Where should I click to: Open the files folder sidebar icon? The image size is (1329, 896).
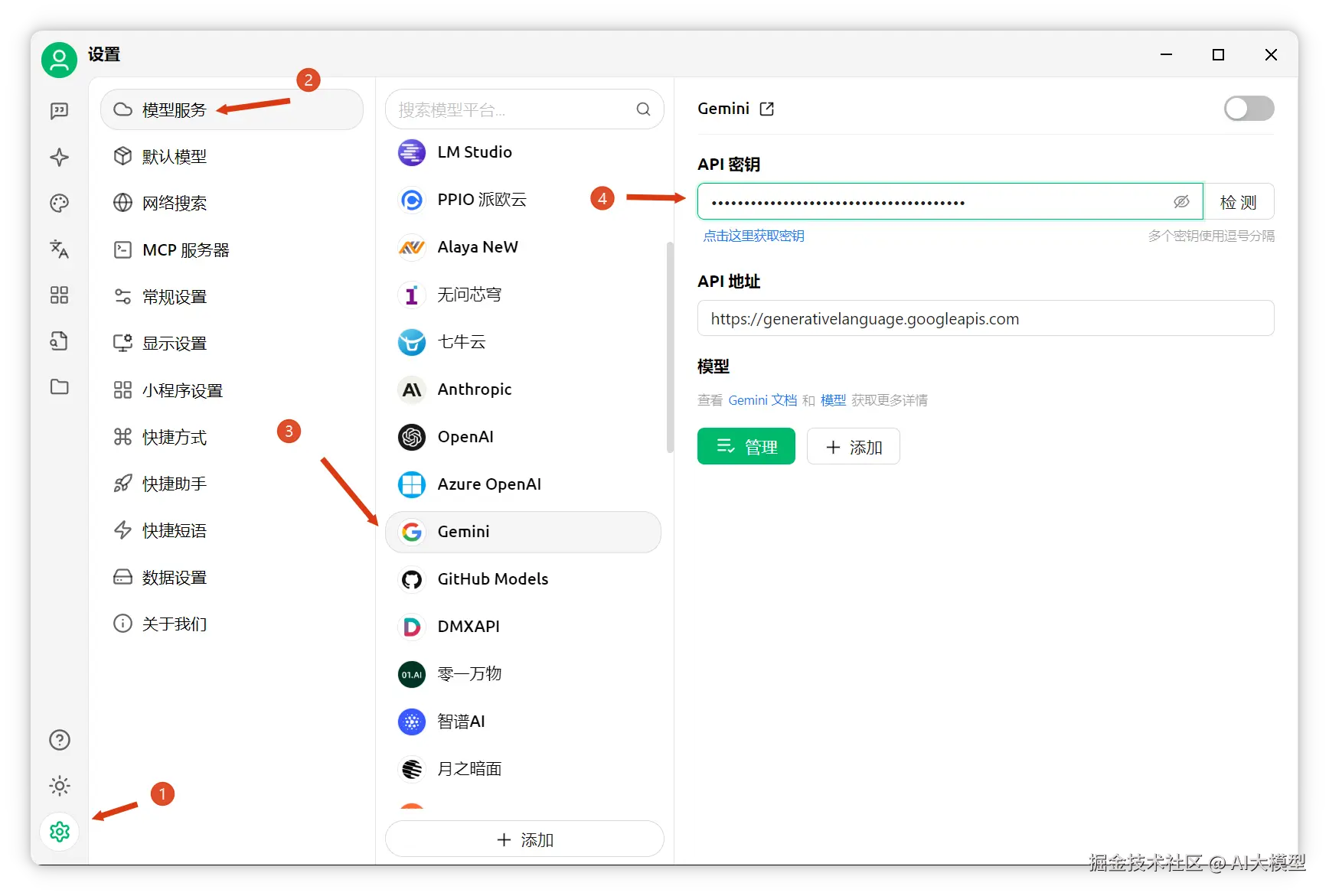click(59, 386)
